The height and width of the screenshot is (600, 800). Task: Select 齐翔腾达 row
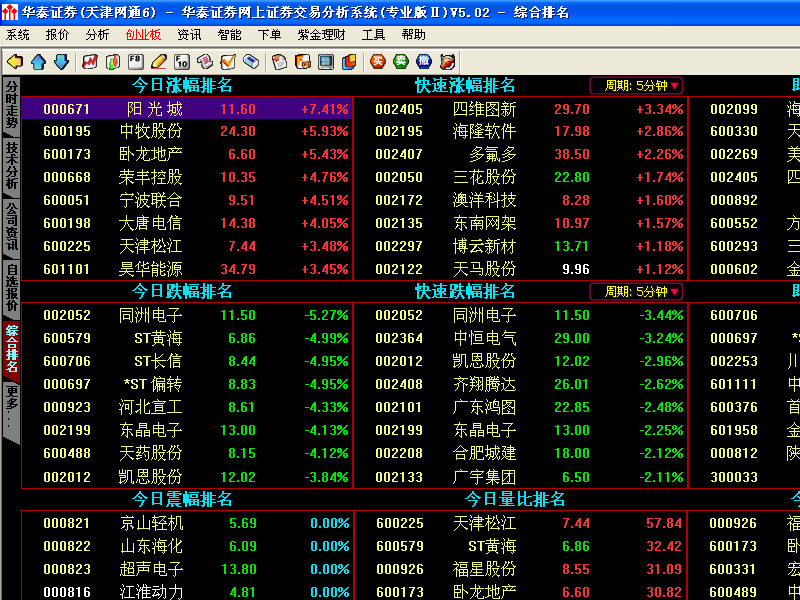520,384
